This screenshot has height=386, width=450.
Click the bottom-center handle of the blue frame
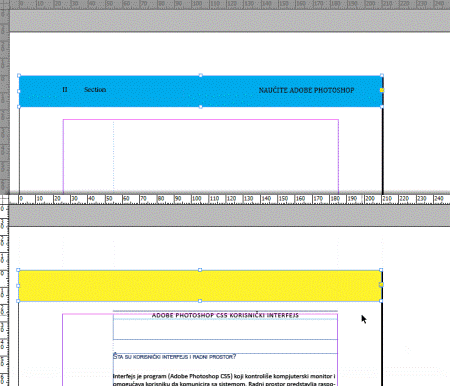tap(201, 107)
